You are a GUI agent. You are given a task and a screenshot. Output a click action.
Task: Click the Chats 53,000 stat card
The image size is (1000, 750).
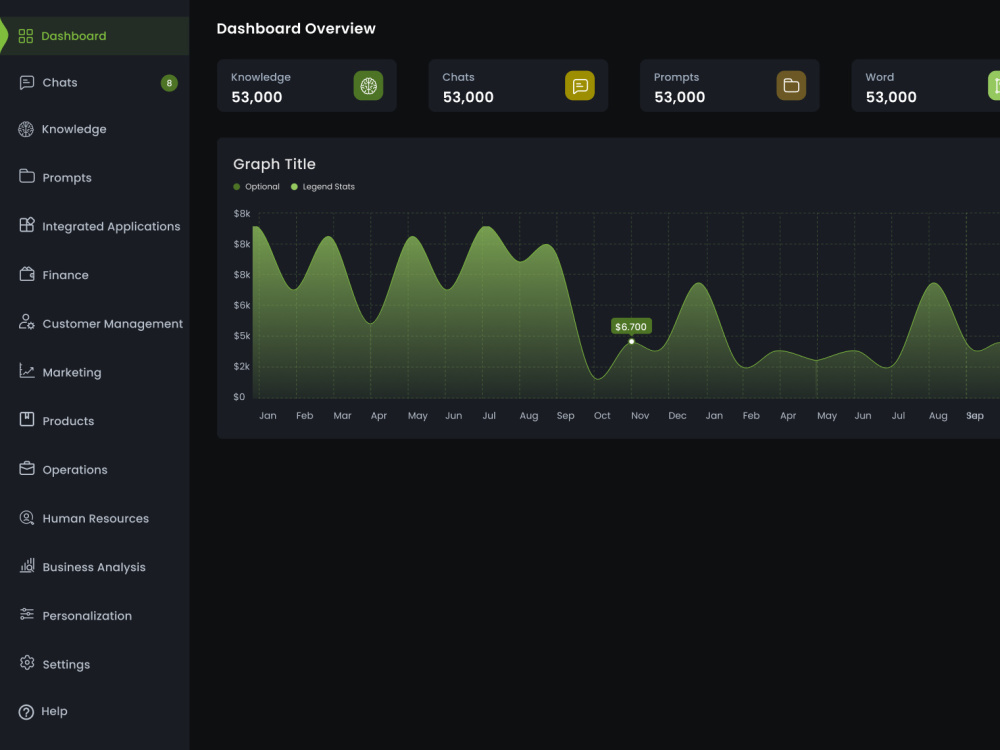pos(518,85)
